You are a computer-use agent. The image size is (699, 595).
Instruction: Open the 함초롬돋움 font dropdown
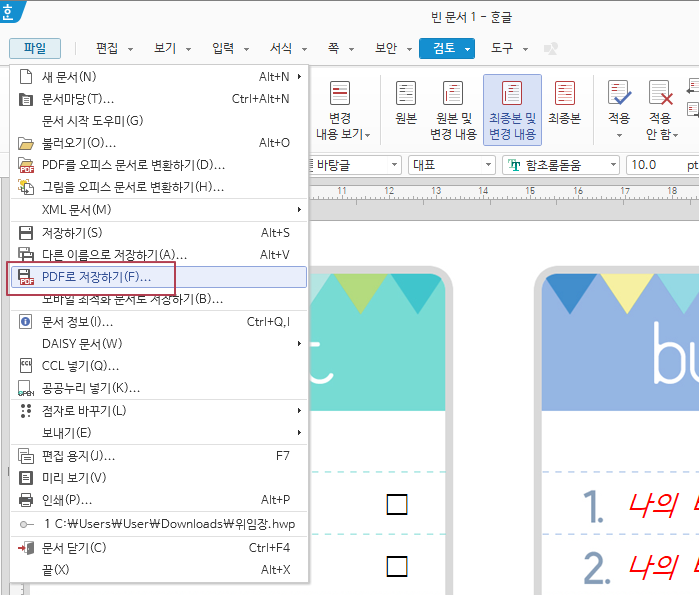tap(613, 165)
